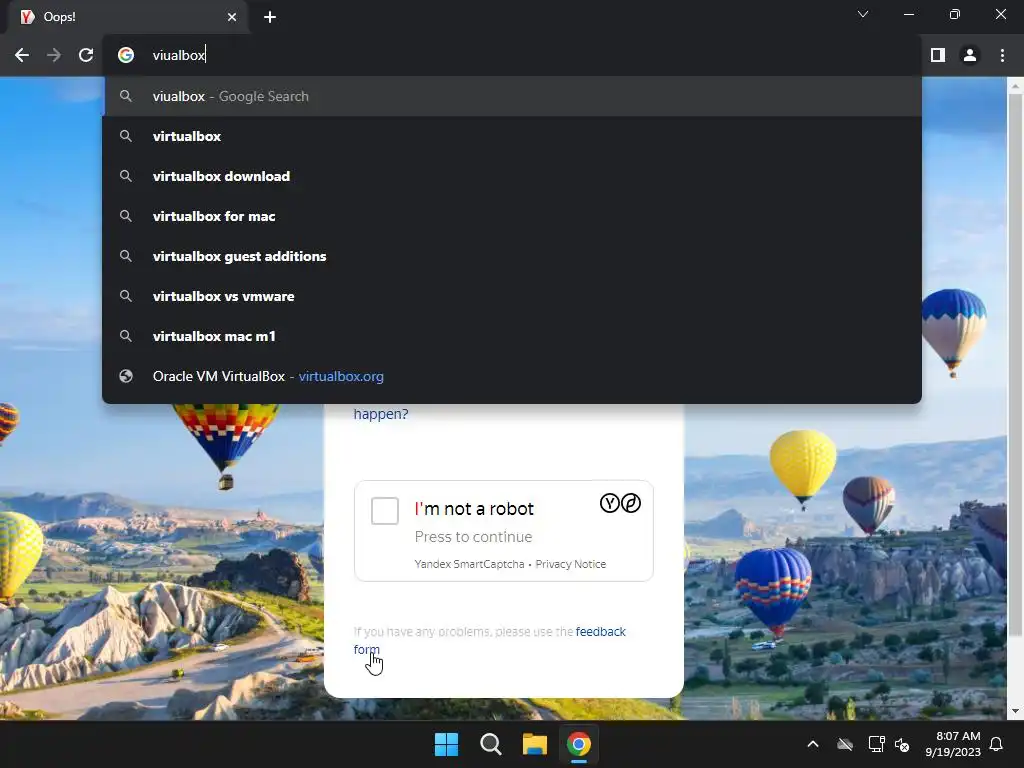Open Chrome three-dot menu
This screenshot has height=768, width=1024.
(1002, 56)
